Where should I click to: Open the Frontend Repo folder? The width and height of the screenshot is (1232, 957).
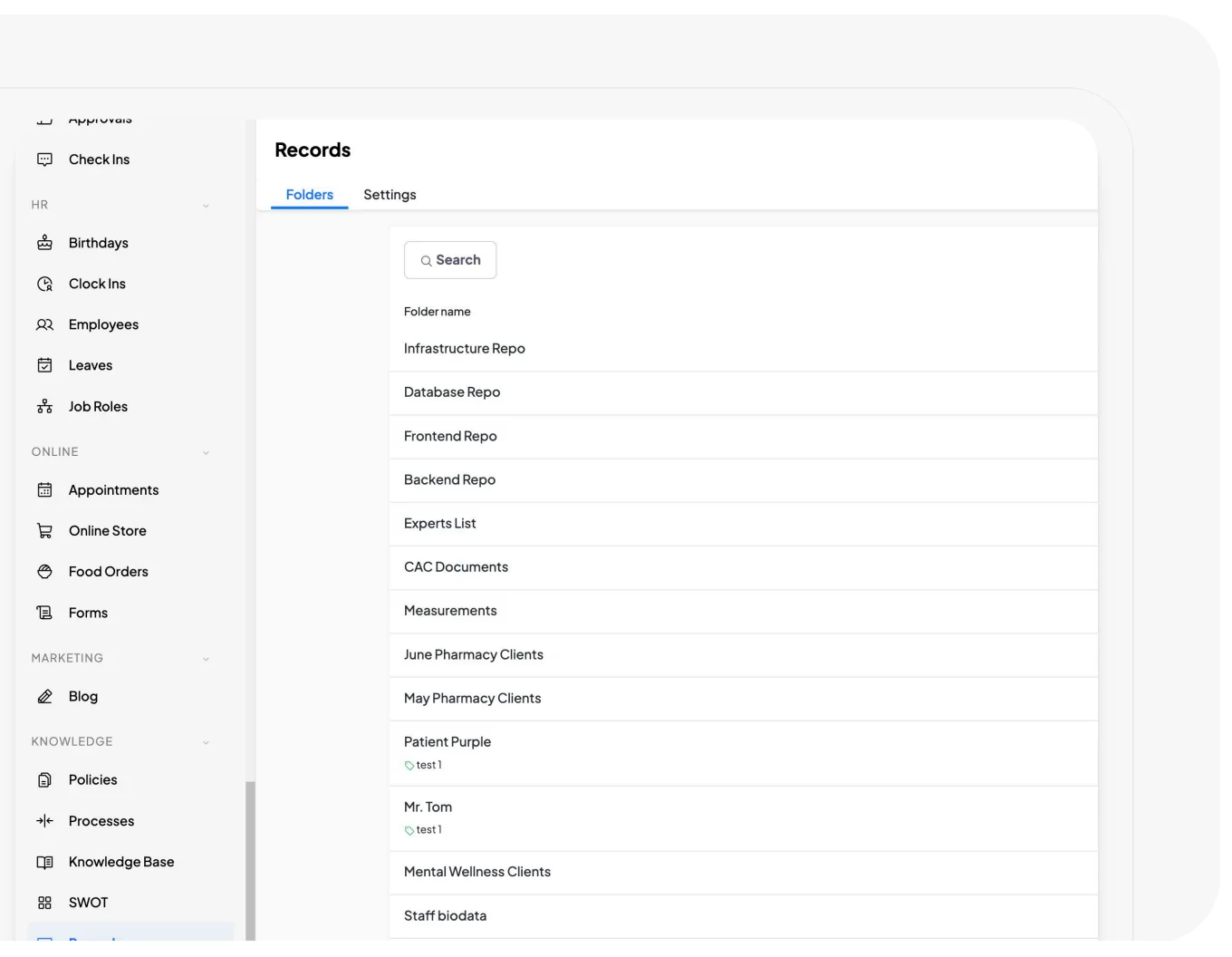pos(744,436)
